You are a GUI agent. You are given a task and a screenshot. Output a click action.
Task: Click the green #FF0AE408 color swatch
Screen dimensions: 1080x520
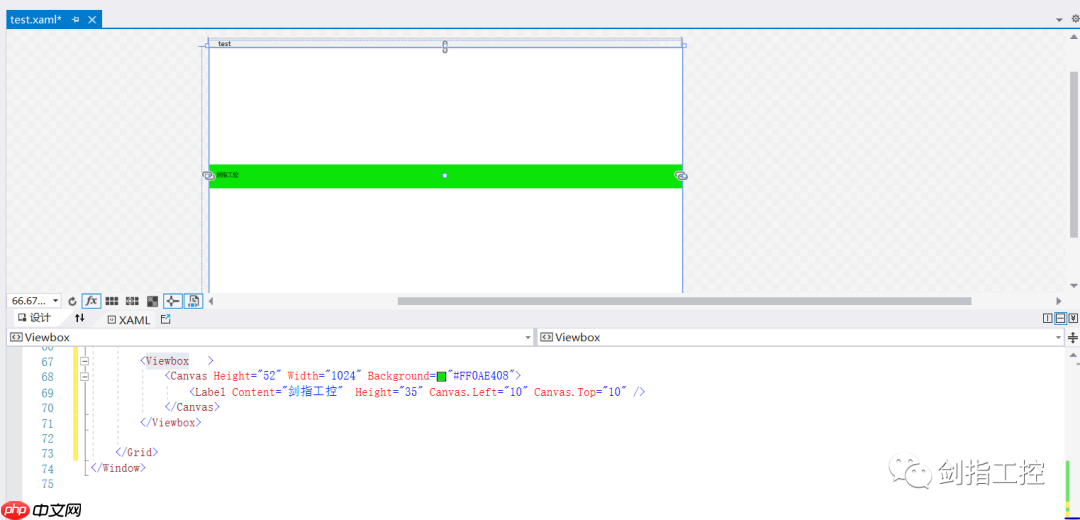click(x=441, y=377)
